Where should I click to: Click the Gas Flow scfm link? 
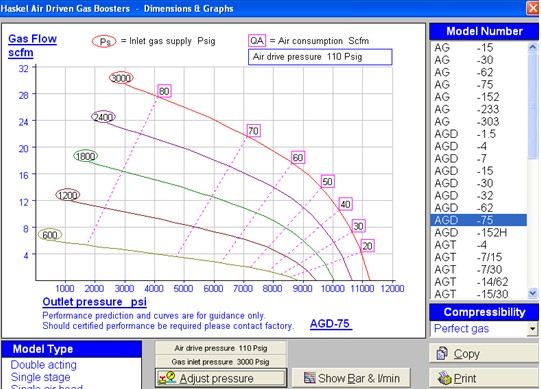pos(32,46)
